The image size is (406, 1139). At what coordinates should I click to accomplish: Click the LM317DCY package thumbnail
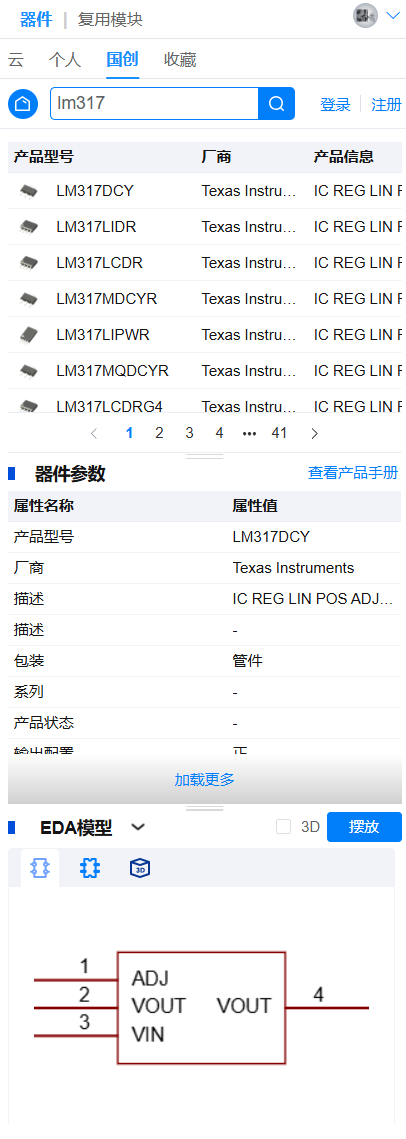click(29, 191)
